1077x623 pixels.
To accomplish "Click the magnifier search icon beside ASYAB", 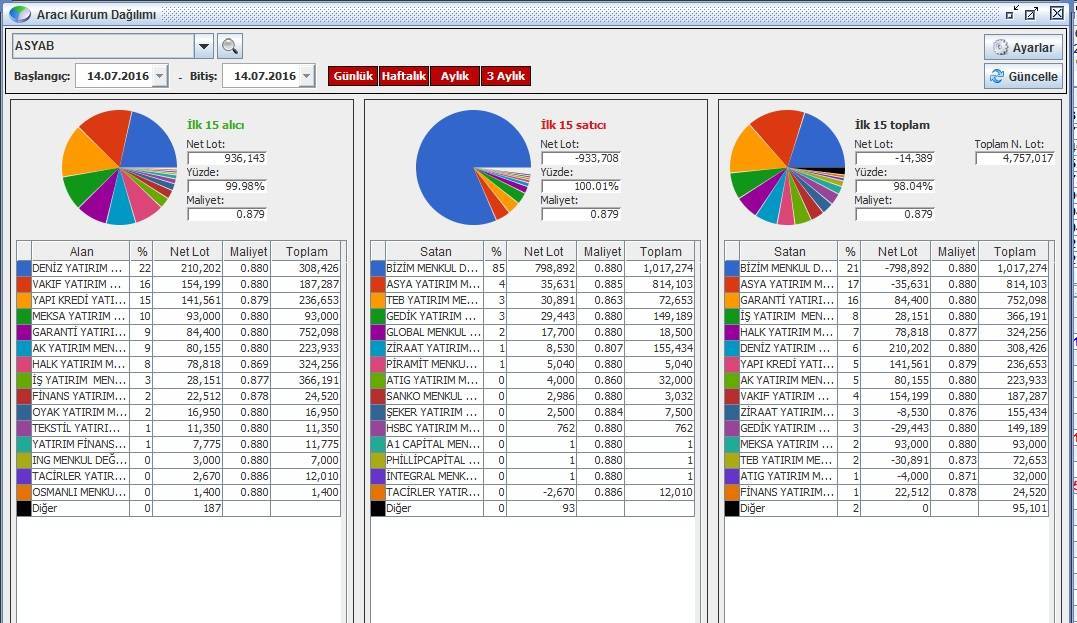I will [x=231, y=46].
